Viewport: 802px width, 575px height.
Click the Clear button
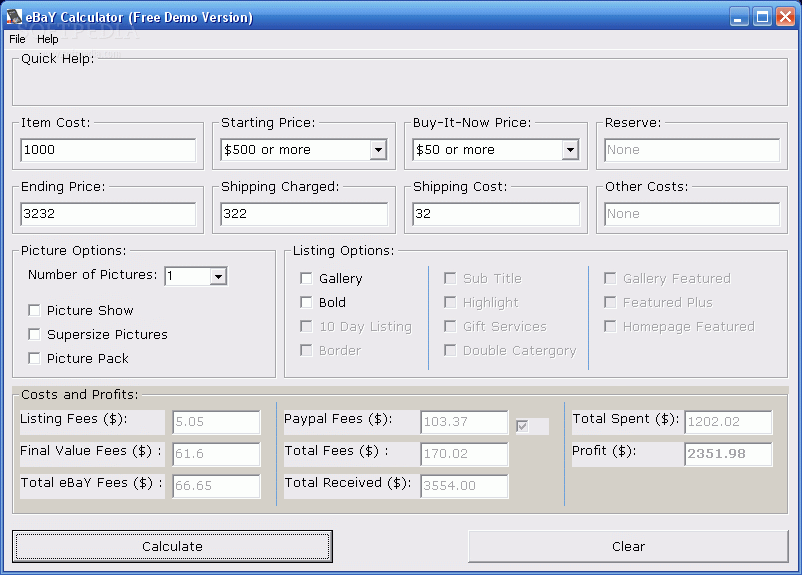(x=628, y=546)
